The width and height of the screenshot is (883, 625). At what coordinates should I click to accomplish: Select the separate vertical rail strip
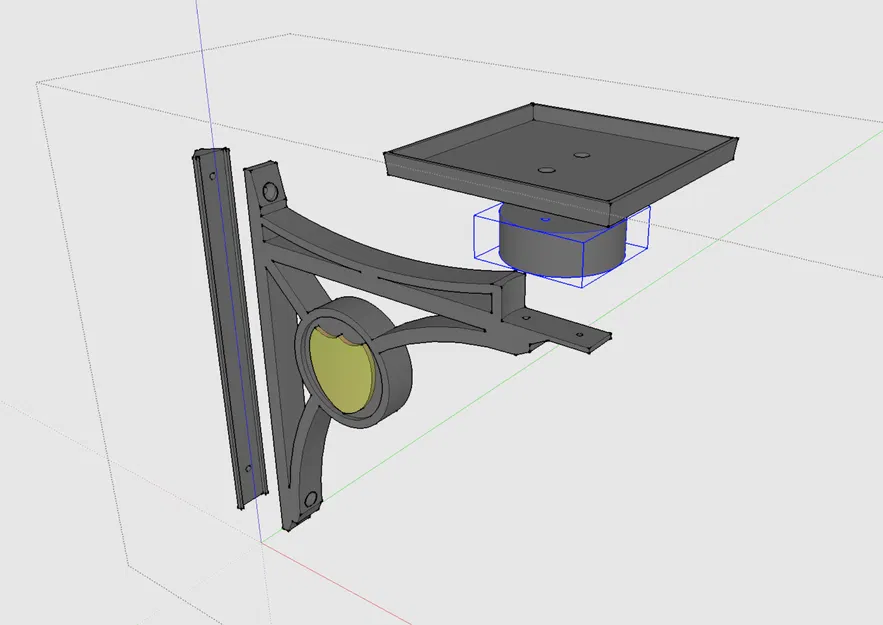229,329
